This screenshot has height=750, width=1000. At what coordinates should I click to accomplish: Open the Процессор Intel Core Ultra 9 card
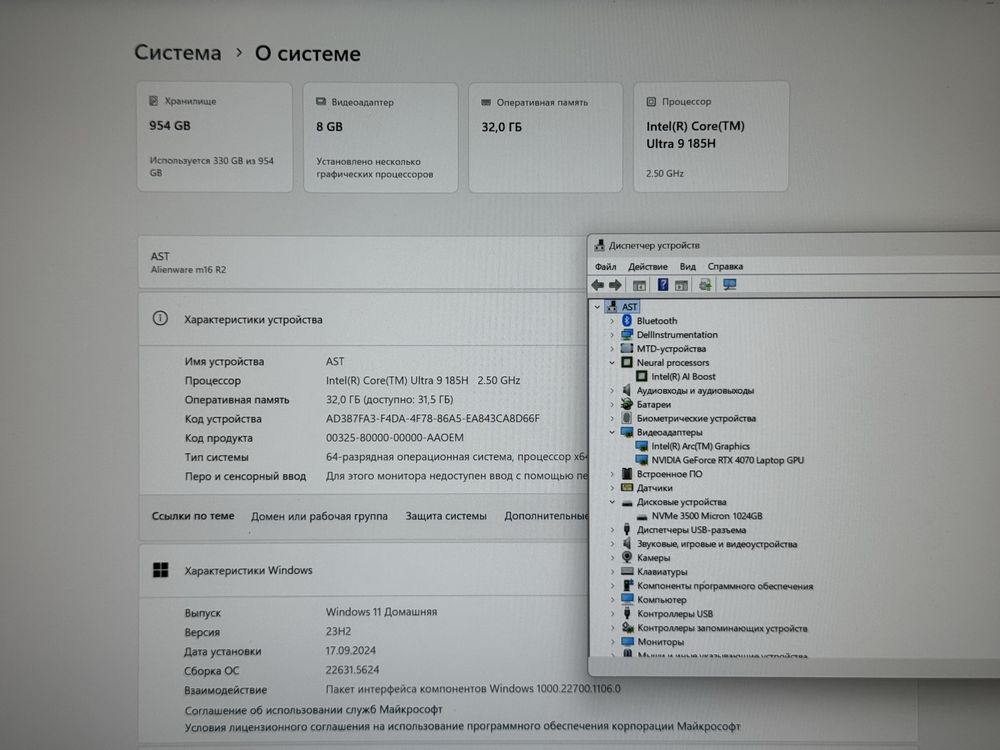click(711, 136)
